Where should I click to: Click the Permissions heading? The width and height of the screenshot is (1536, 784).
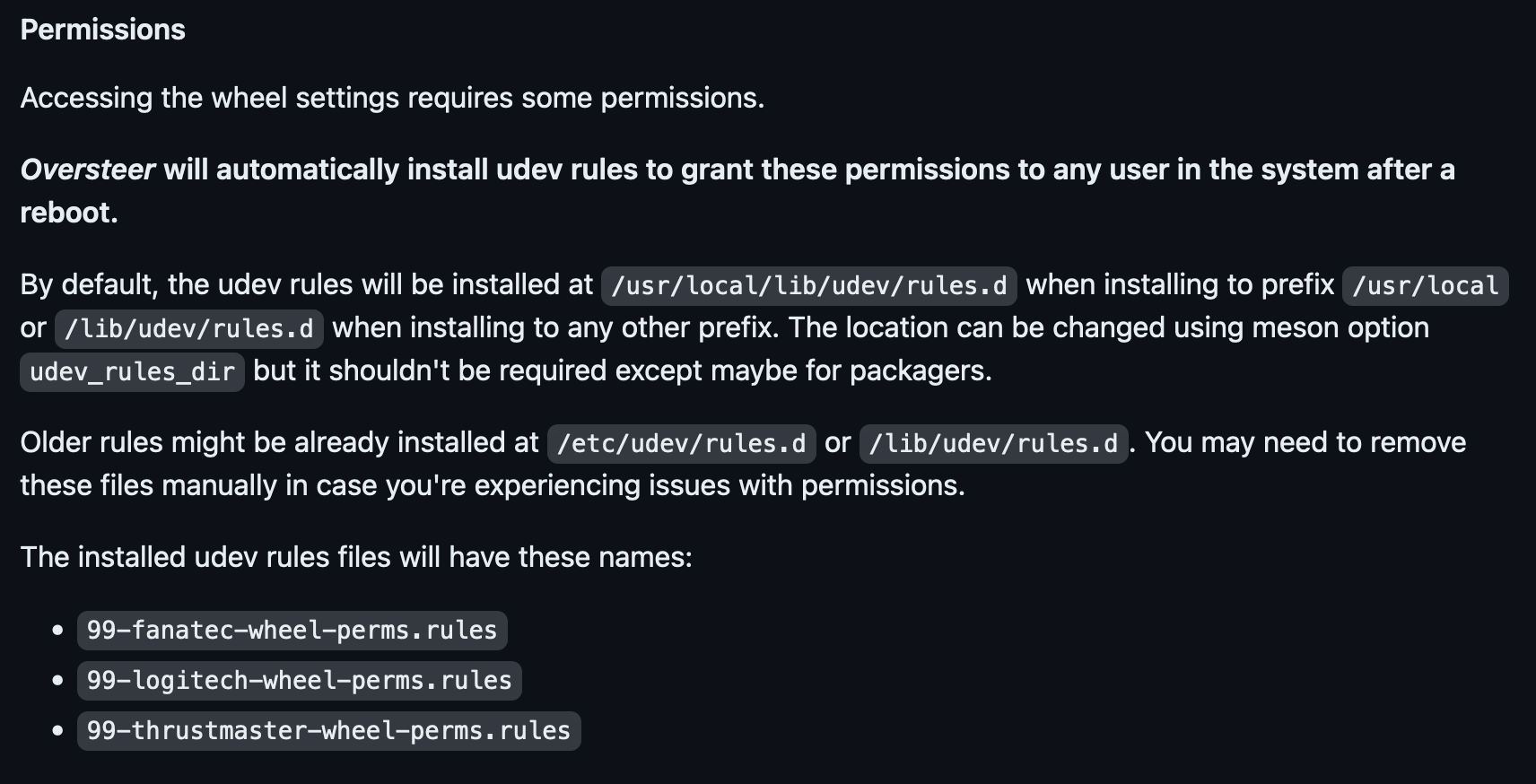click(x=102, y=30)
